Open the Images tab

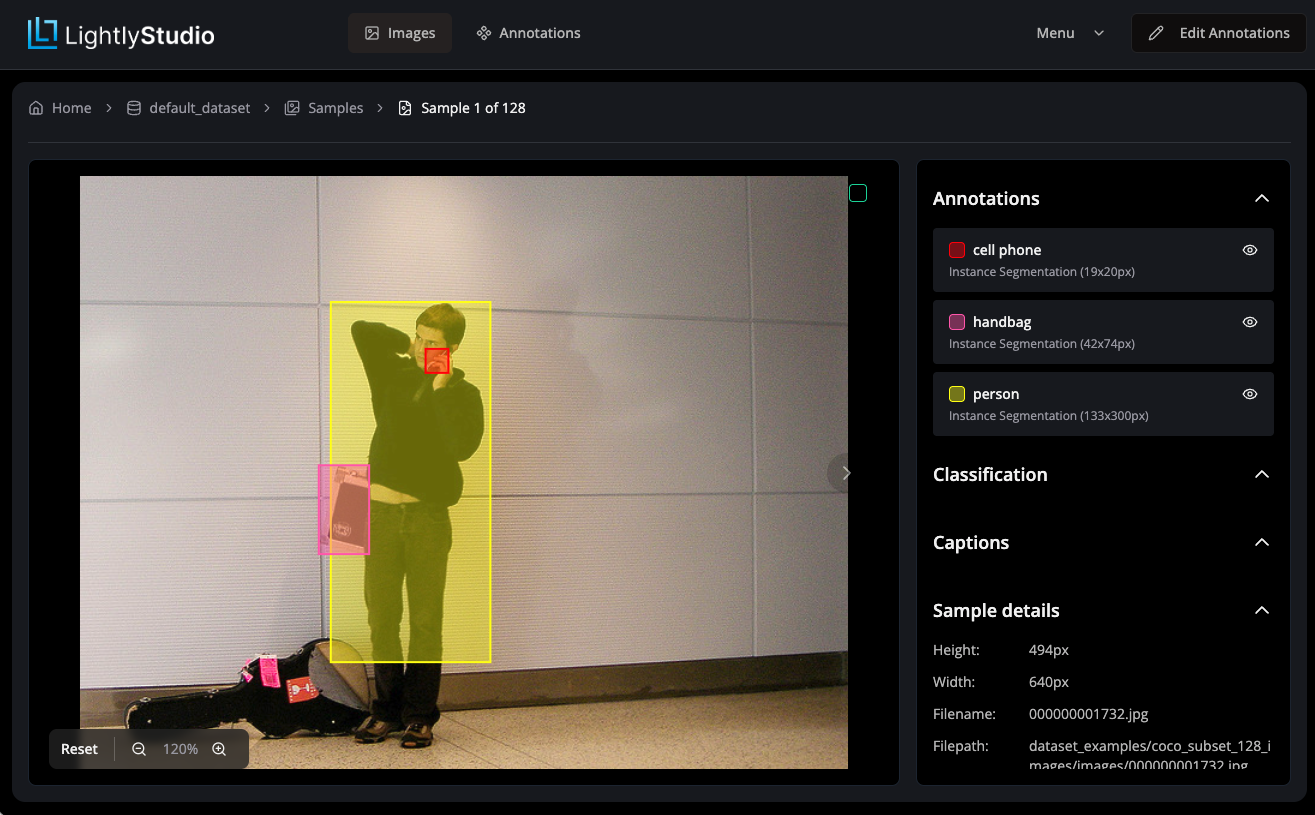[400, 33]
